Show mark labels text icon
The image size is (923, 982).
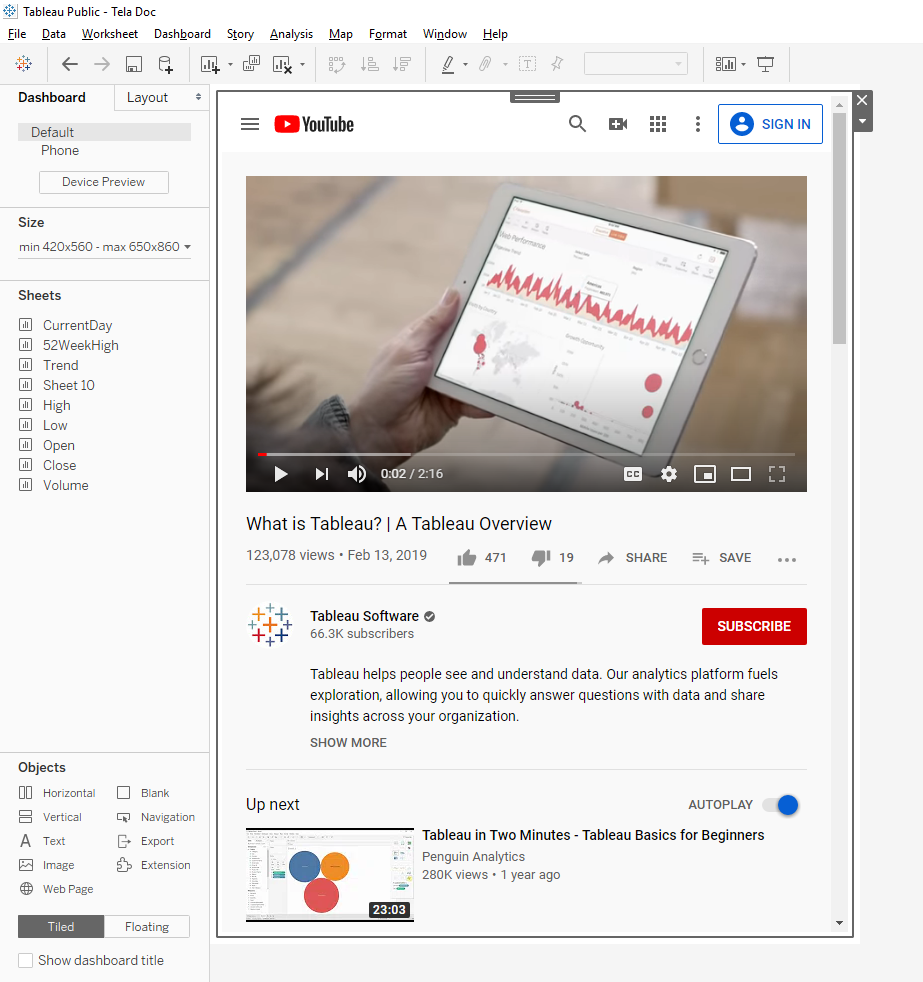(527, 64)
